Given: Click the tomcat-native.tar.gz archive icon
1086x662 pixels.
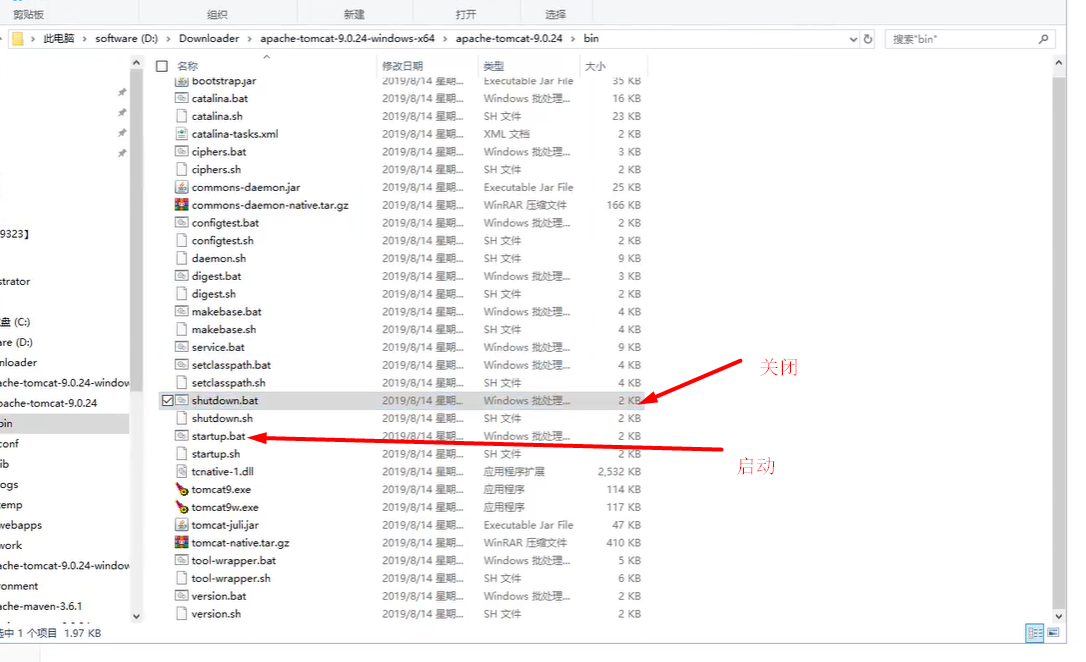Looking at the screenshot, I should point(181,543).
